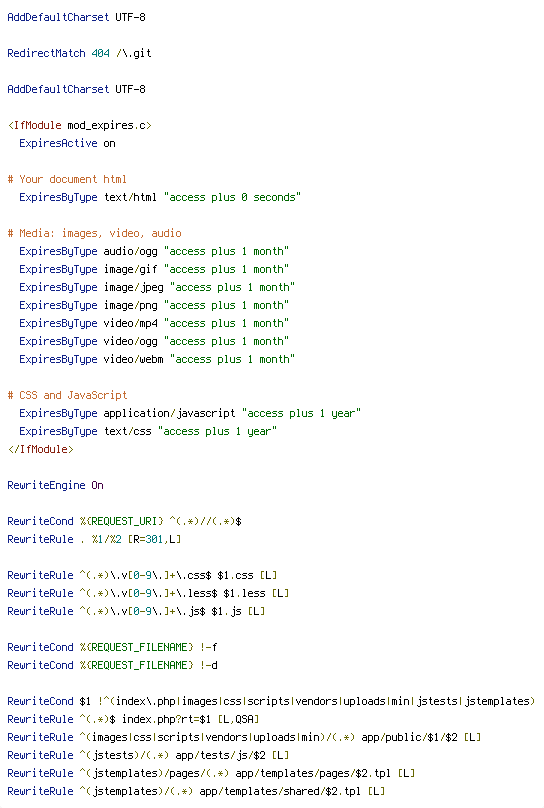This screenshot has width=544, height=808.
Task: Click the index.php?rt=$1 rewrite rule
Action: click(133, 719)
